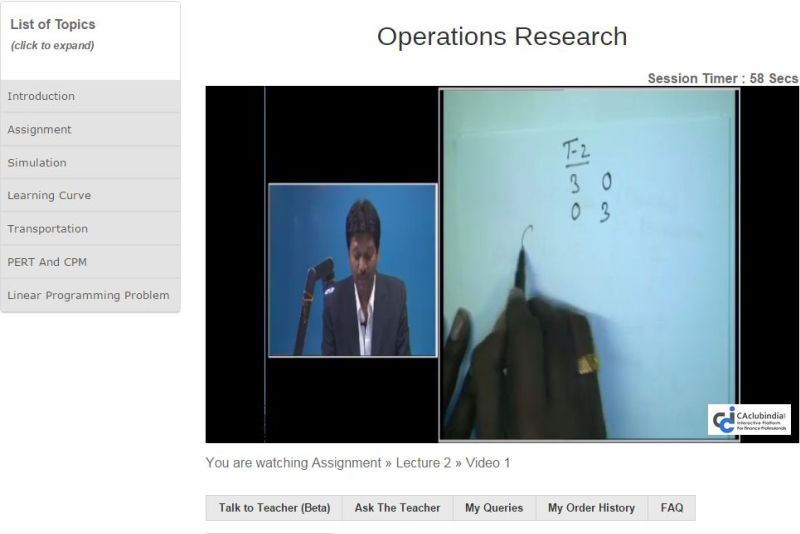Click the instructor camera video thumbnail
The image size is (800, 534).
point(352,269)
